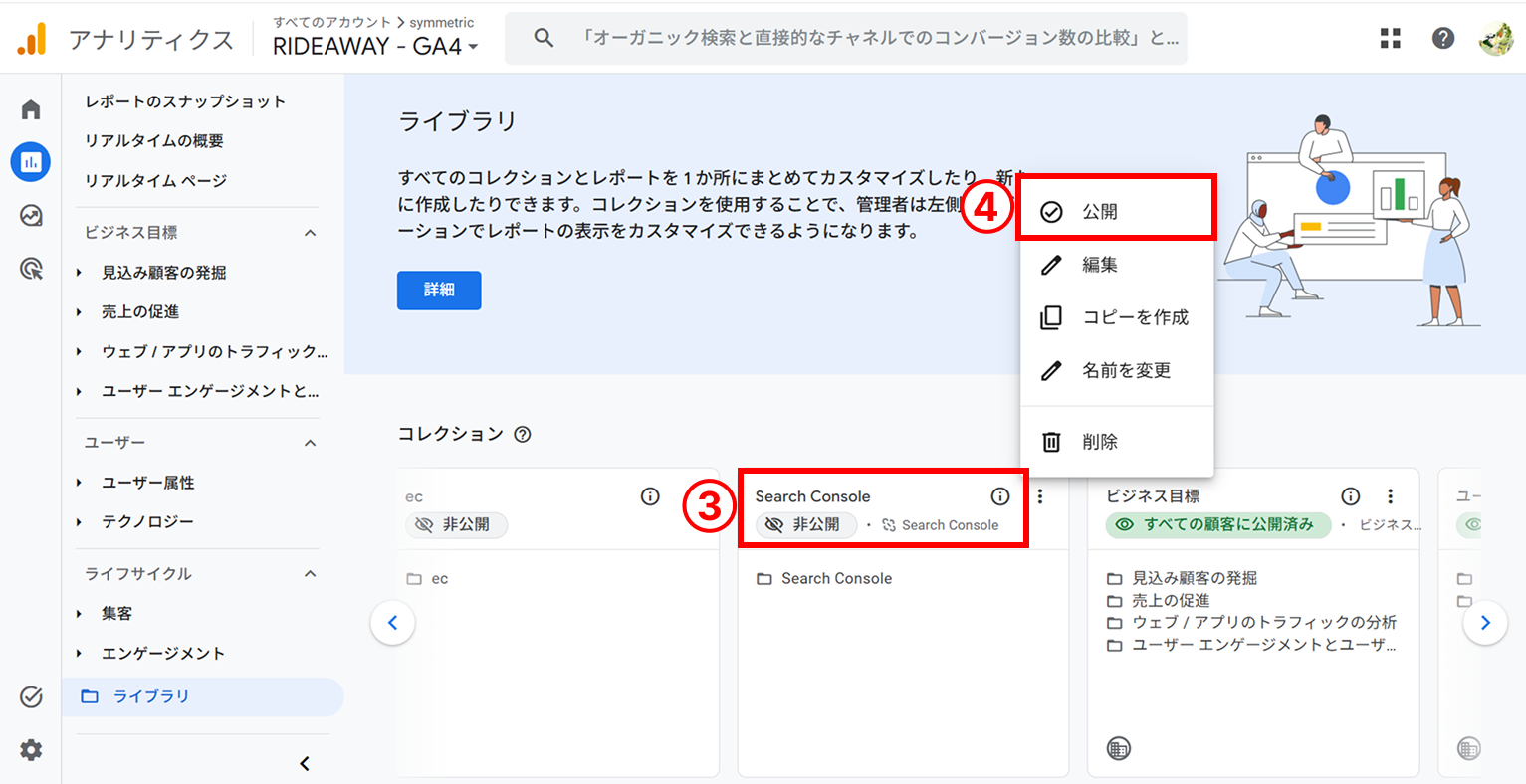This screenshot has height=784, width=1526.
Task: Open ライブラリ in the sidebar
Action: coord(203,696)
